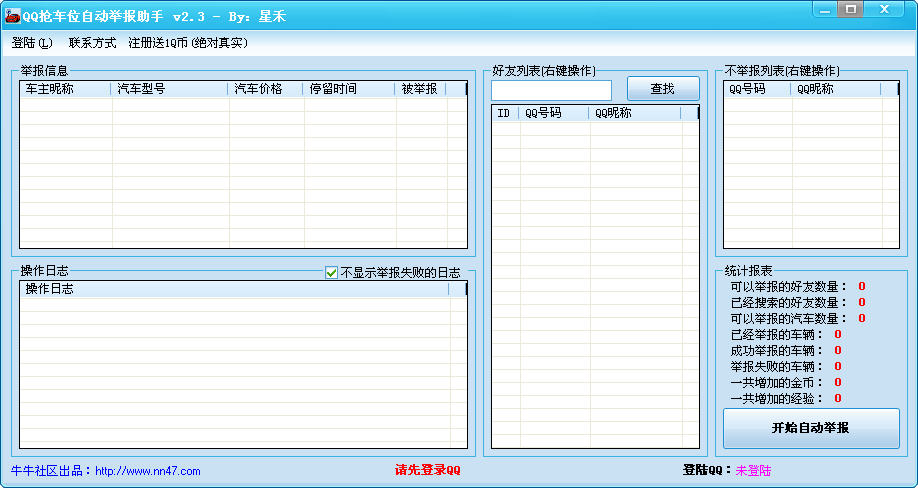Open the http://www.nn47.com link

(148, 471)
